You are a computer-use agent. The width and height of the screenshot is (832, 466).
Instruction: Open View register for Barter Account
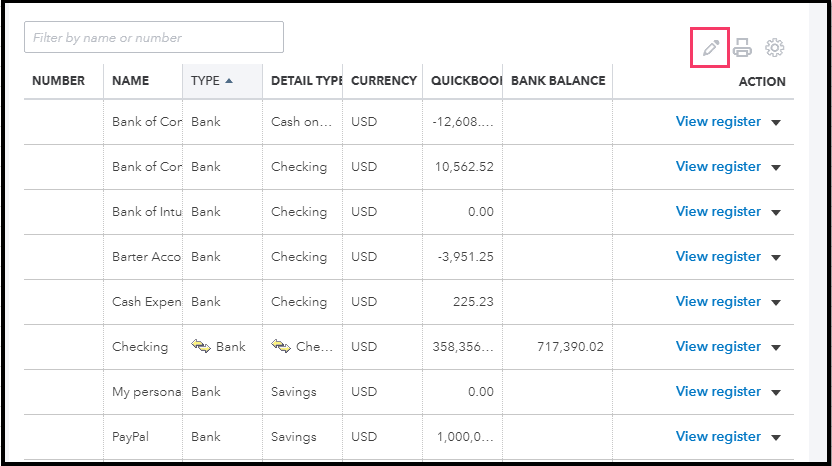coord(718,257)
